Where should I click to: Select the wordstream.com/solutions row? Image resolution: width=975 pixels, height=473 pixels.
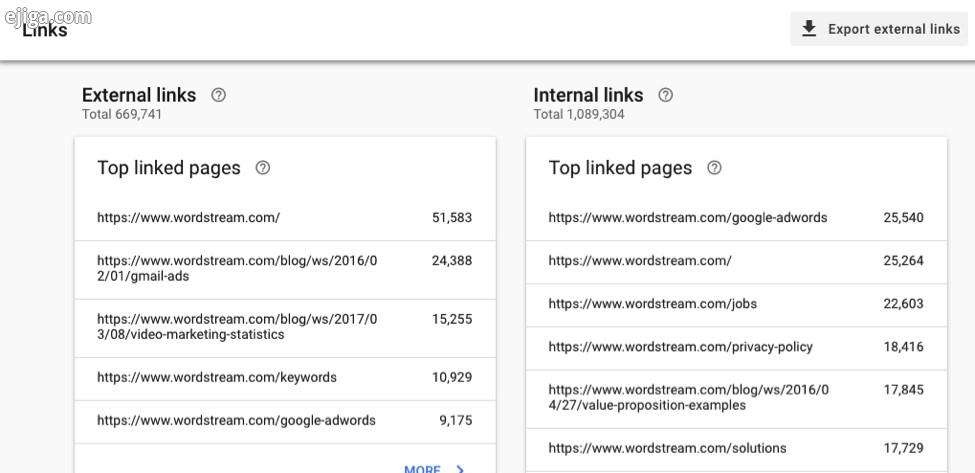click(736, 449)
